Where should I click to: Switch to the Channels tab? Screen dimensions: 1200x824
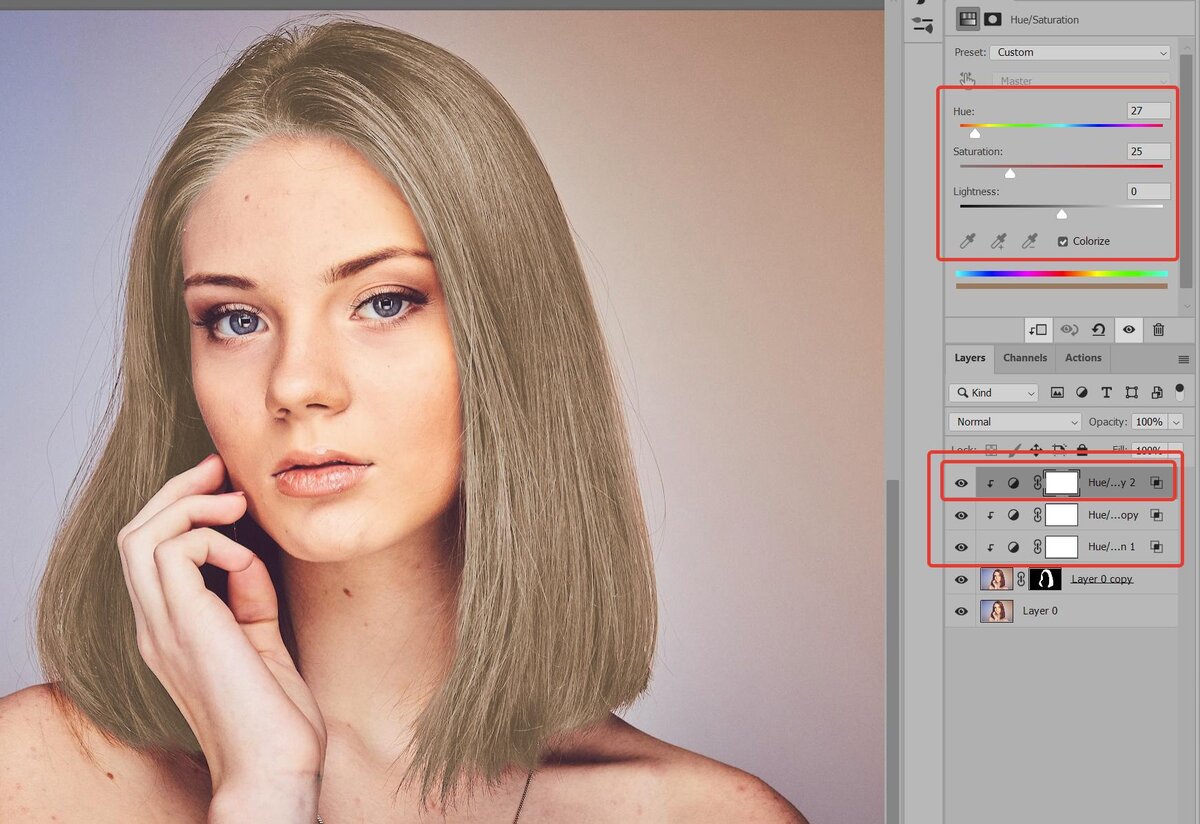[1025, 358]
